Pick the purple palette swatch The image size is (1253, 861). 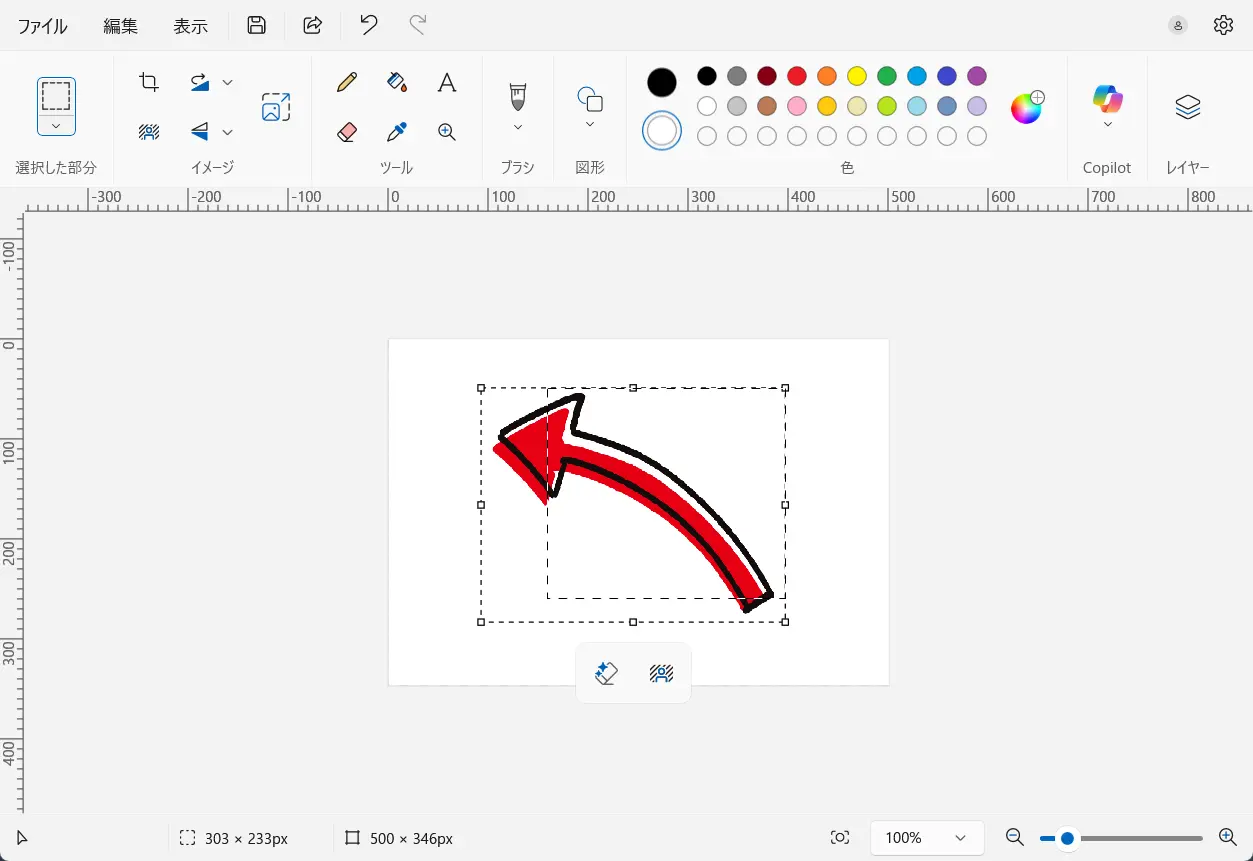(x=977, y=76)
